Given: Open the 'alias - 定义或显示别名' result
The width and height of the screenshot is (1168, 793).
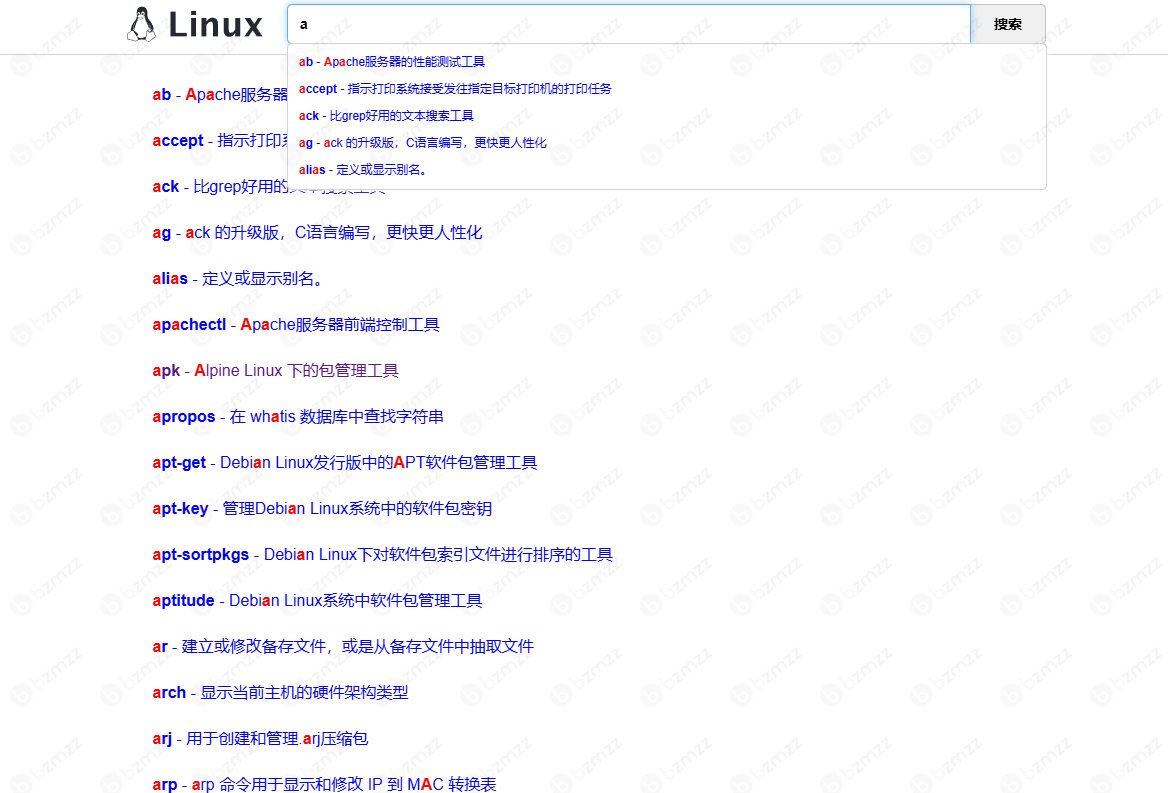Looking at the screenshot, I should coord(239,278).
